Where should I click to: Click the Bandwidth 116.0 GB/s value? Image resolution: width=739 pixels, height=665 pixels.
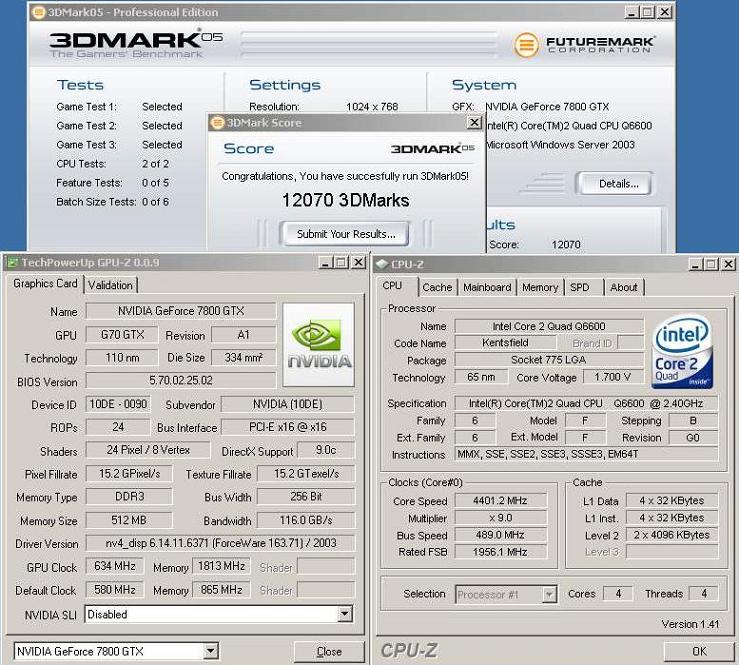306,520
